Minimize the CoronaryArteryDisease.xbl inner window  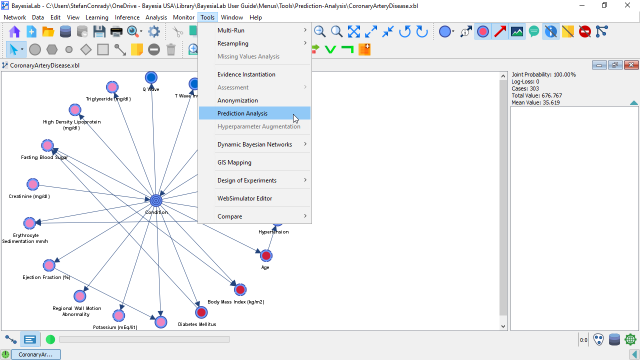click(599, 65)
